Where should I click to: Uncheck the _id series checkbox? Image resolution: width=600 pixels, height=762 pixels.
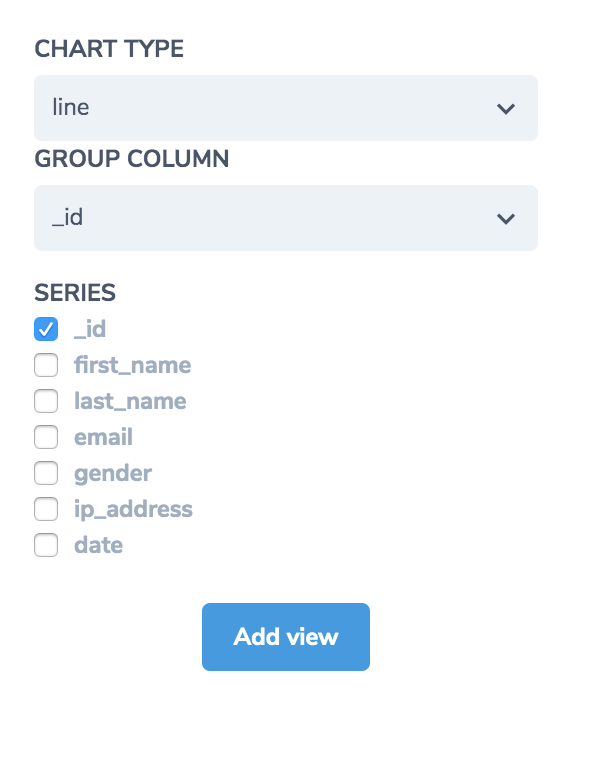[x=46, y=329]
